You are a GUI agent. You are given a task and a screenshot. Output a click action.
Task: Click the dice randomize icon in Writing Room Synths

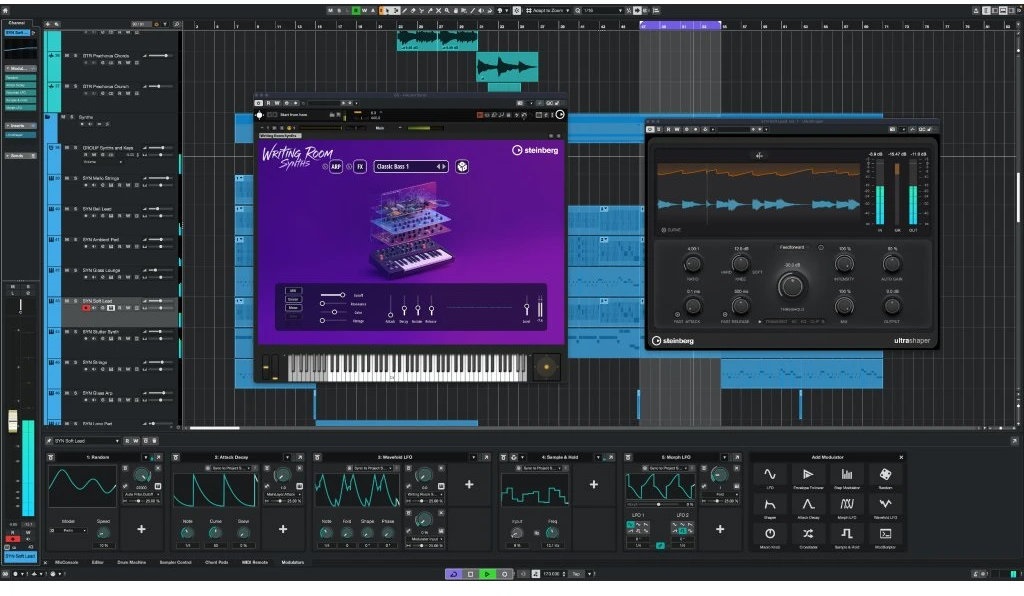pos(462,166)
